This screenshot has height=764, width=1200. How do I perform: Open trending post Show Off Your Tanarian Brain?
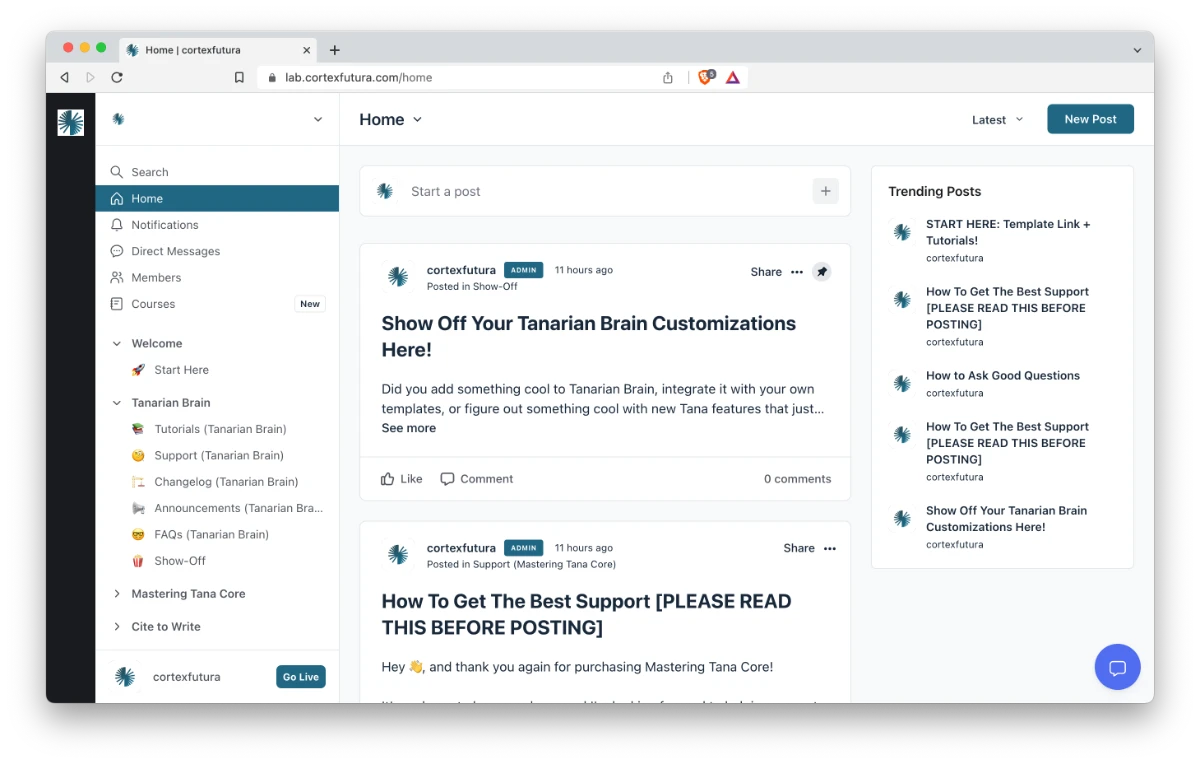pos(1006,518)
